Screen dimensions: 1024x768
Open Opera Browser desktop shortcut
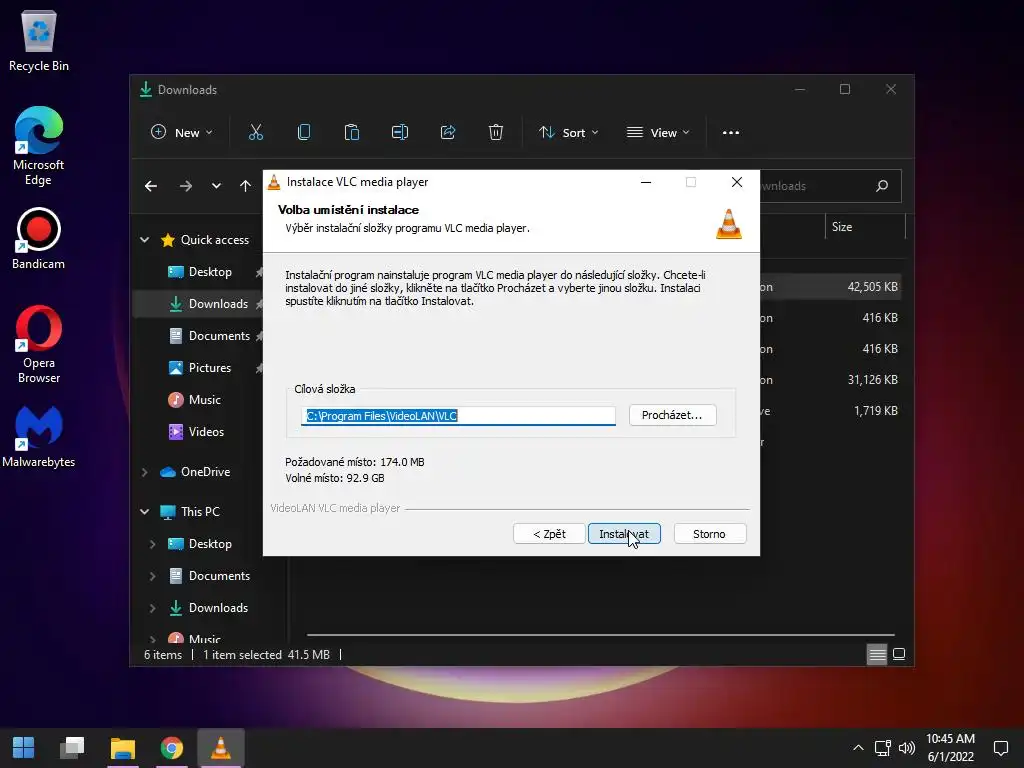click(39, 345)
